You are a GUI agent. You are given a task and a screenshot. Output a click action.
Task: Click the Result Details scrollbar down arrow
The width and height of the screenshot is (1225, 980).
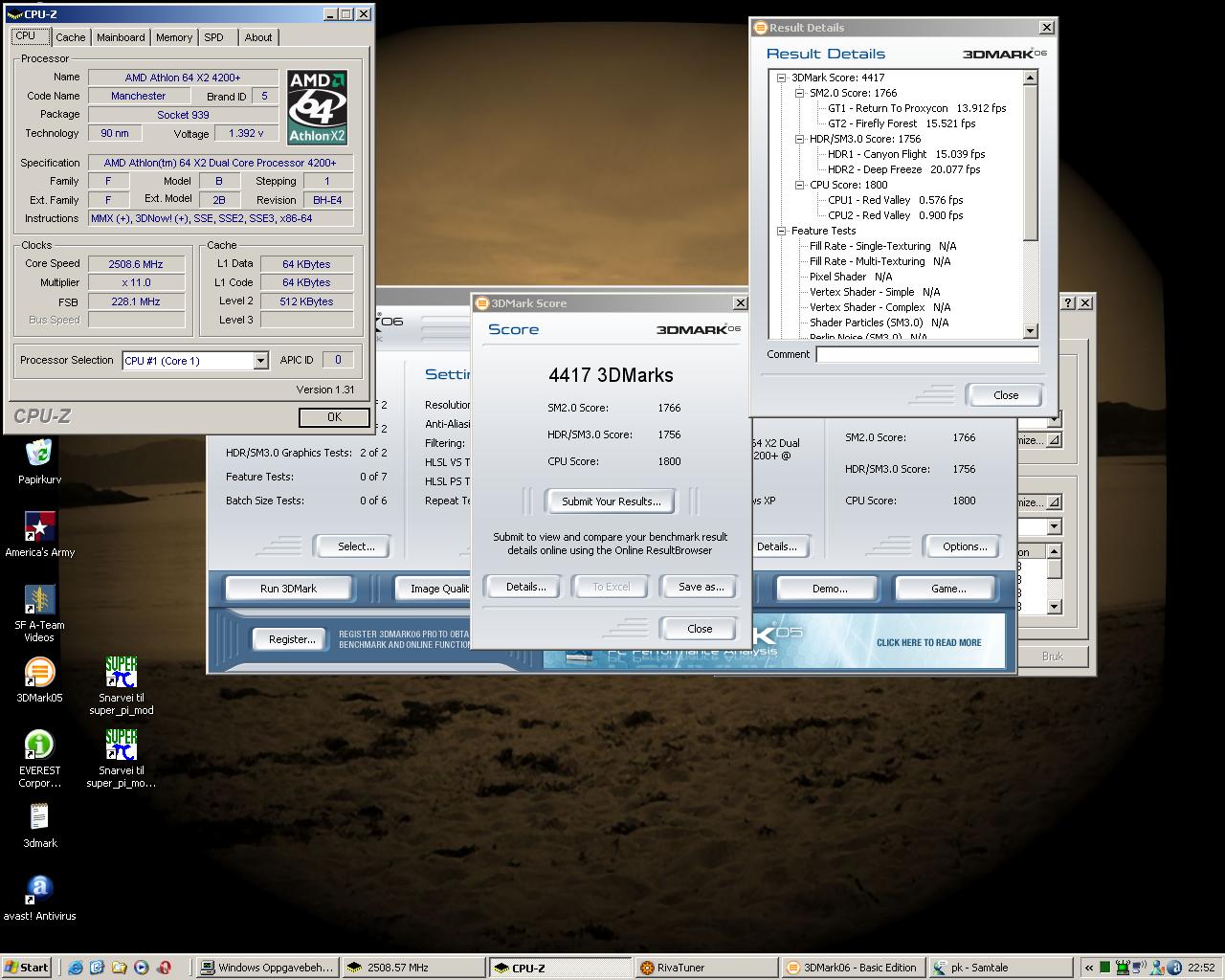pos(1031,331)
